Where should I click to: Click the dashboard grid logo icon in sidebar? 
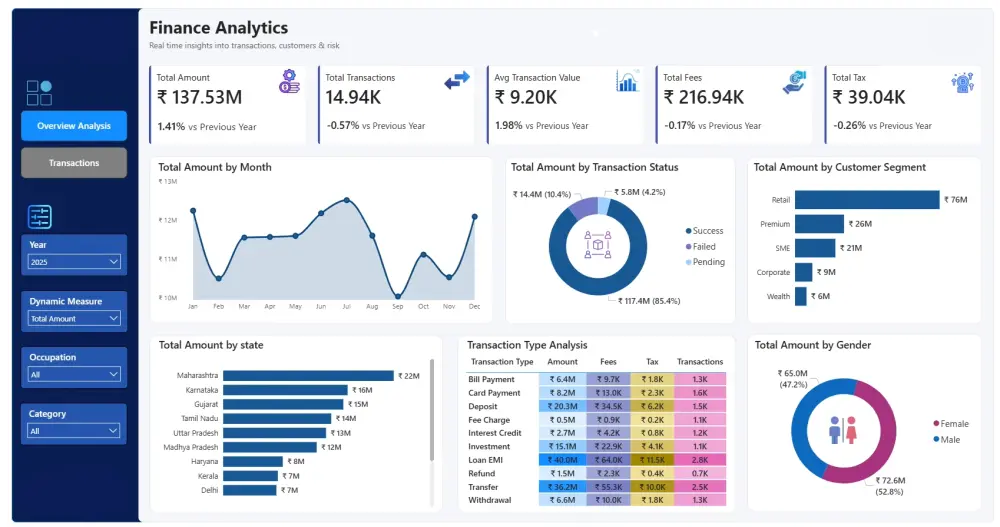40,93
